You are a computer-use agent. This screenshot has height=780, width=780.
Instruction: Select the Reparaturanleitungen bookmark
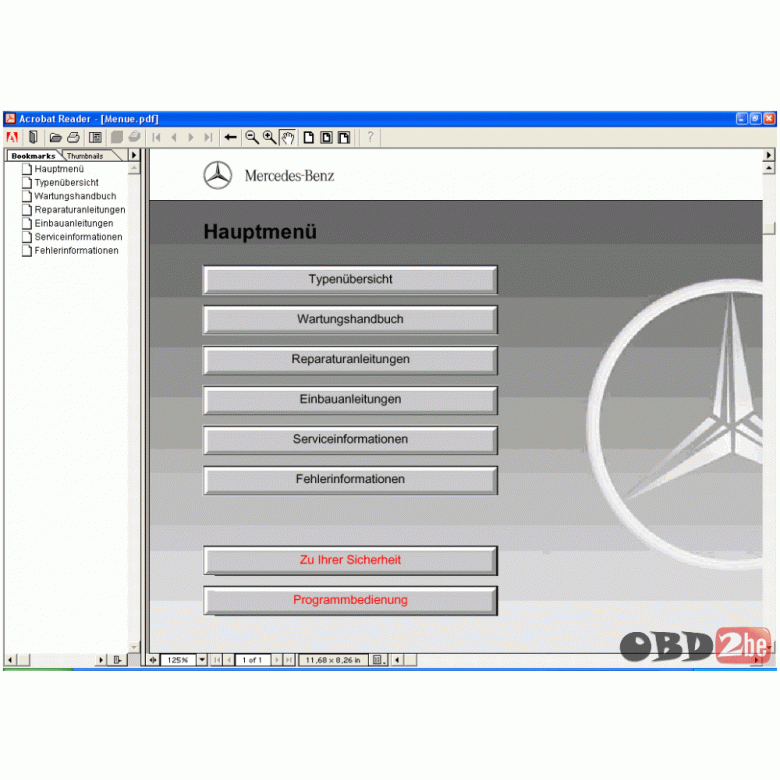(x=80, y=210)
